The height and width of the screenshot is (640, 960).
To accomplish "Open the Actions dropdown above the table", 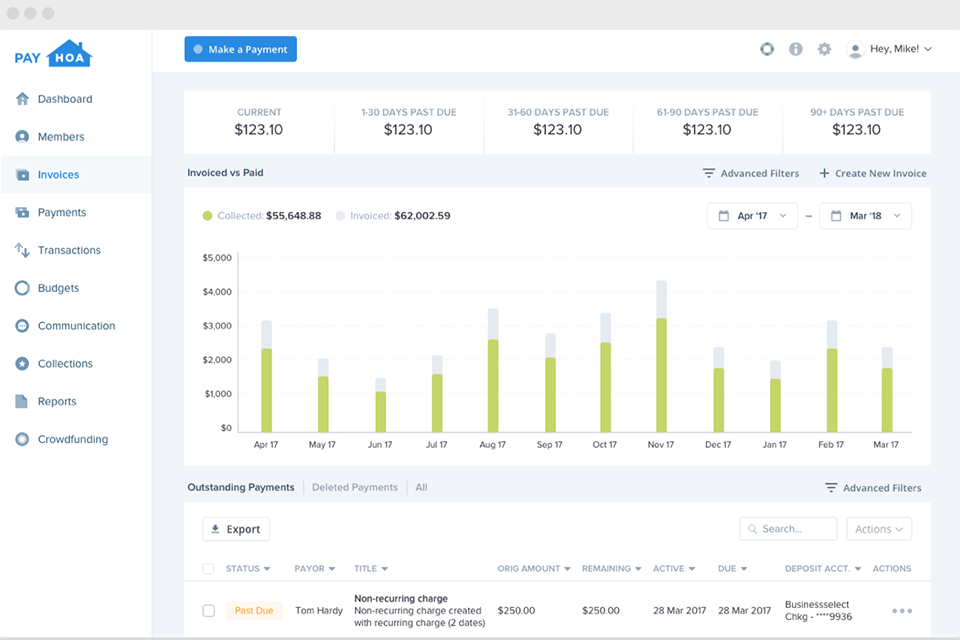I will (878, 528).
